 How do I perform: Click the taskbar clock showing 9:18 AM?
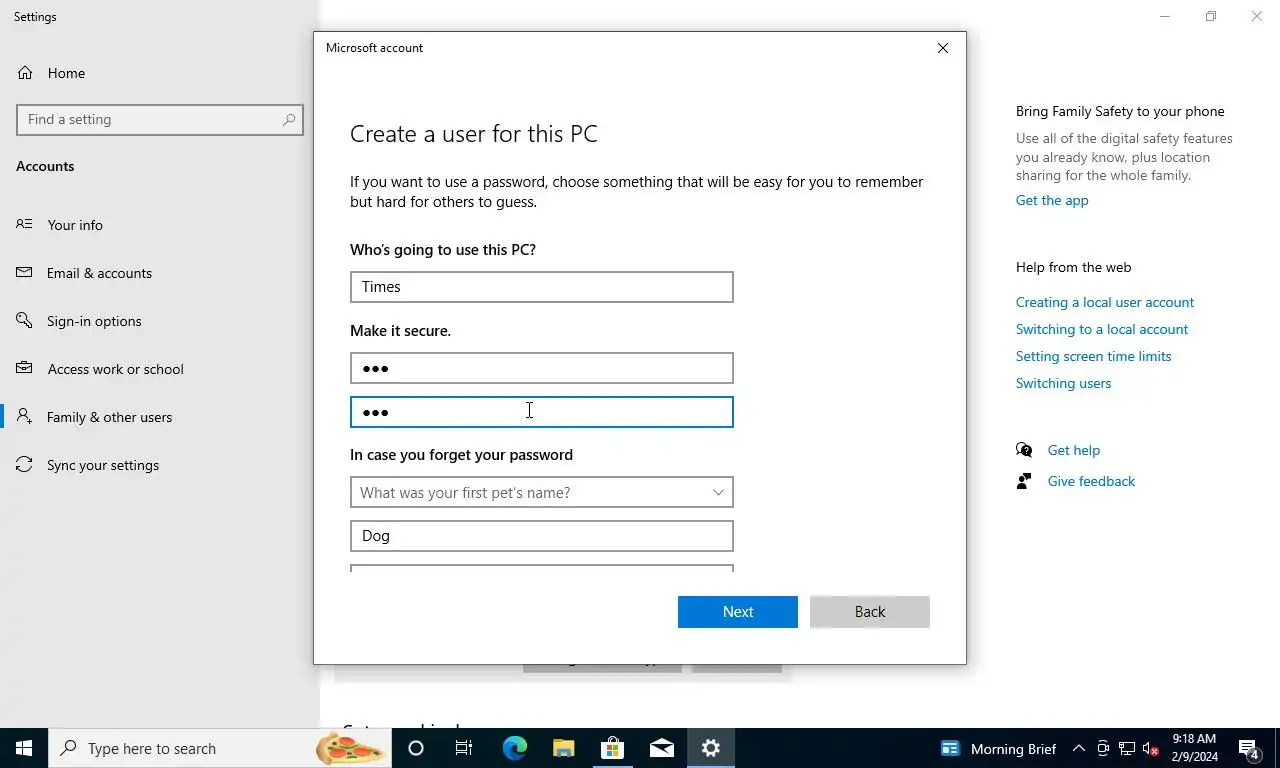[1194, 748]
